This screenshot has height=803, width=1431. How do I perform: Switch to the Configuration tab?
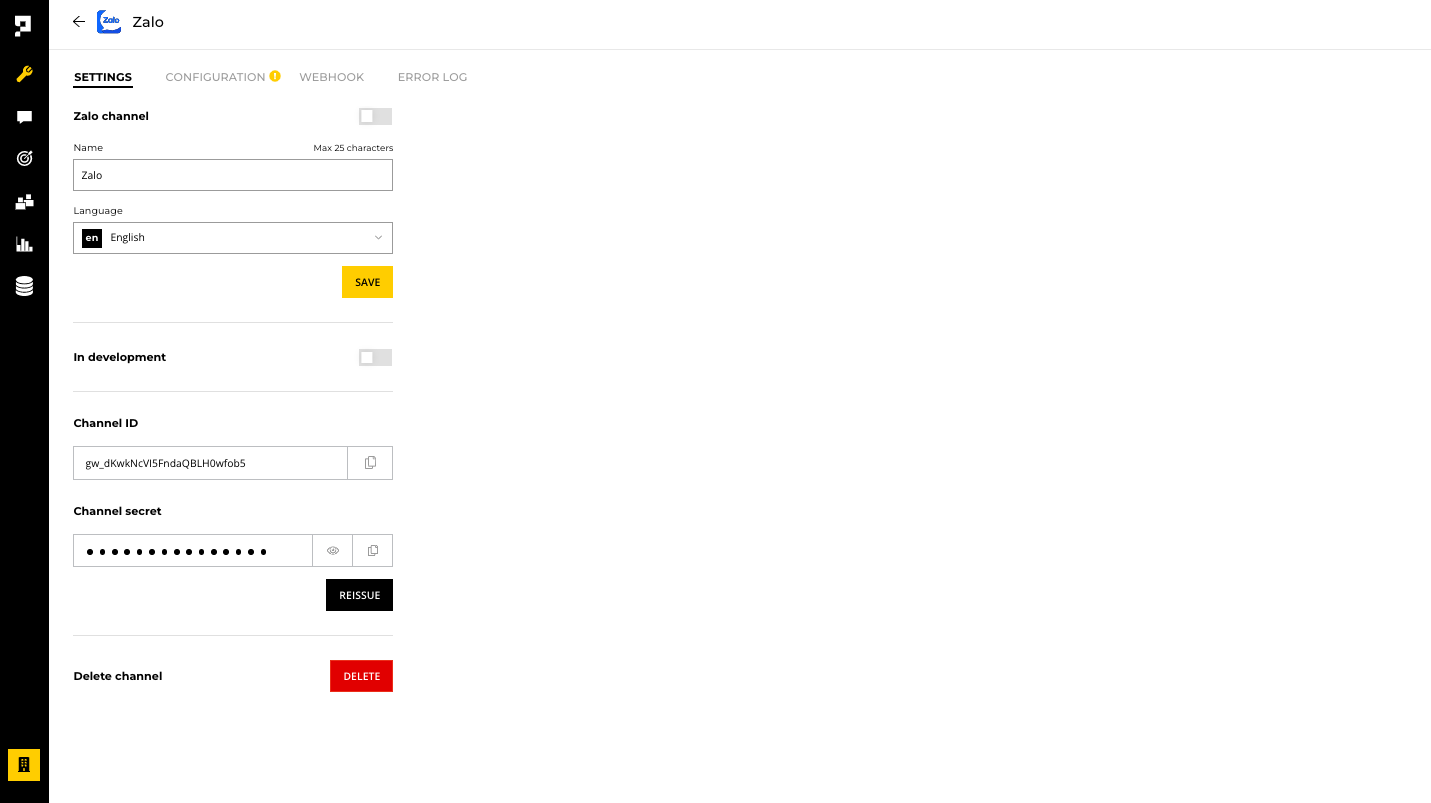(215, 77)
